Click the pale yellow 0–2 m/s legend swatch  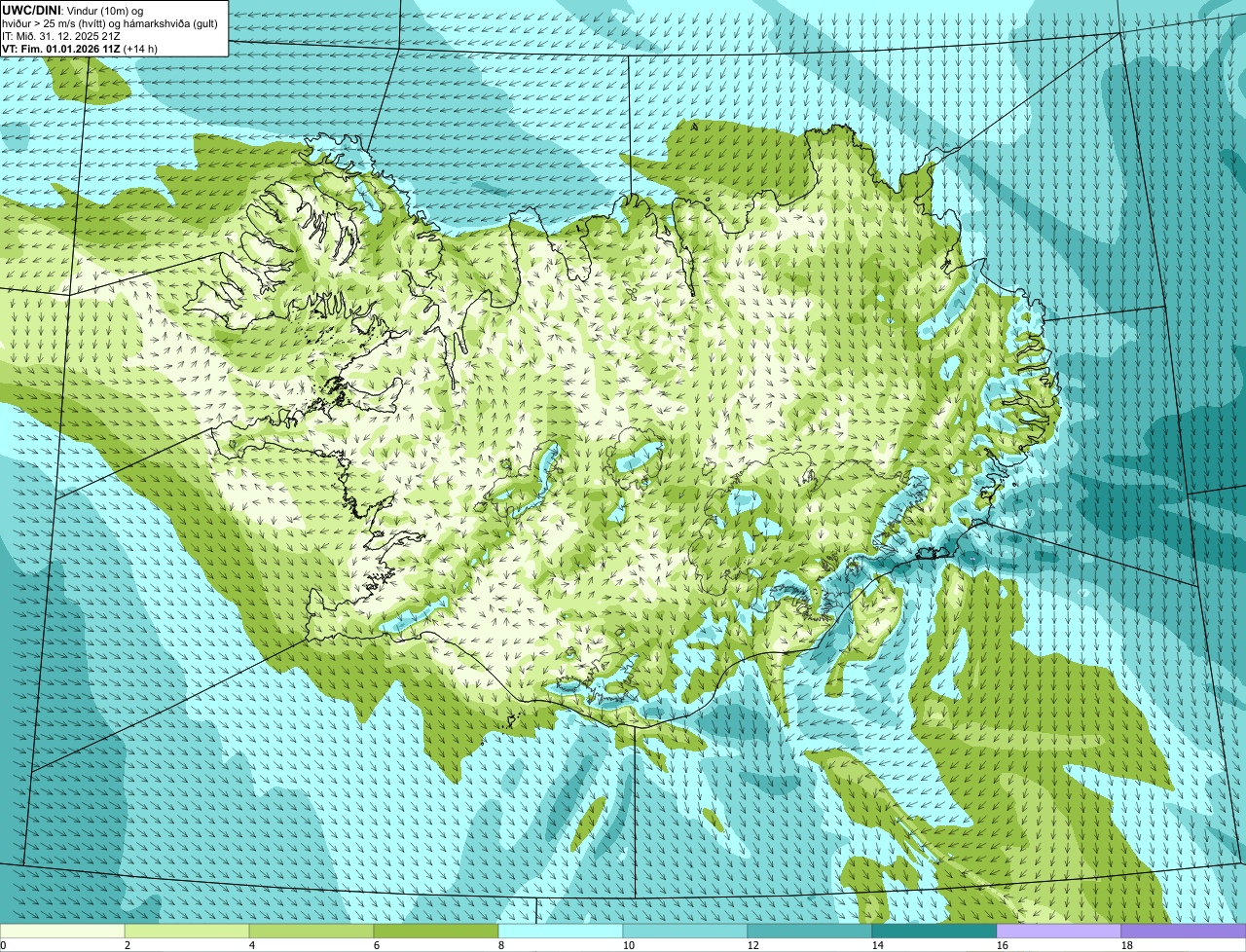(62, 931)
